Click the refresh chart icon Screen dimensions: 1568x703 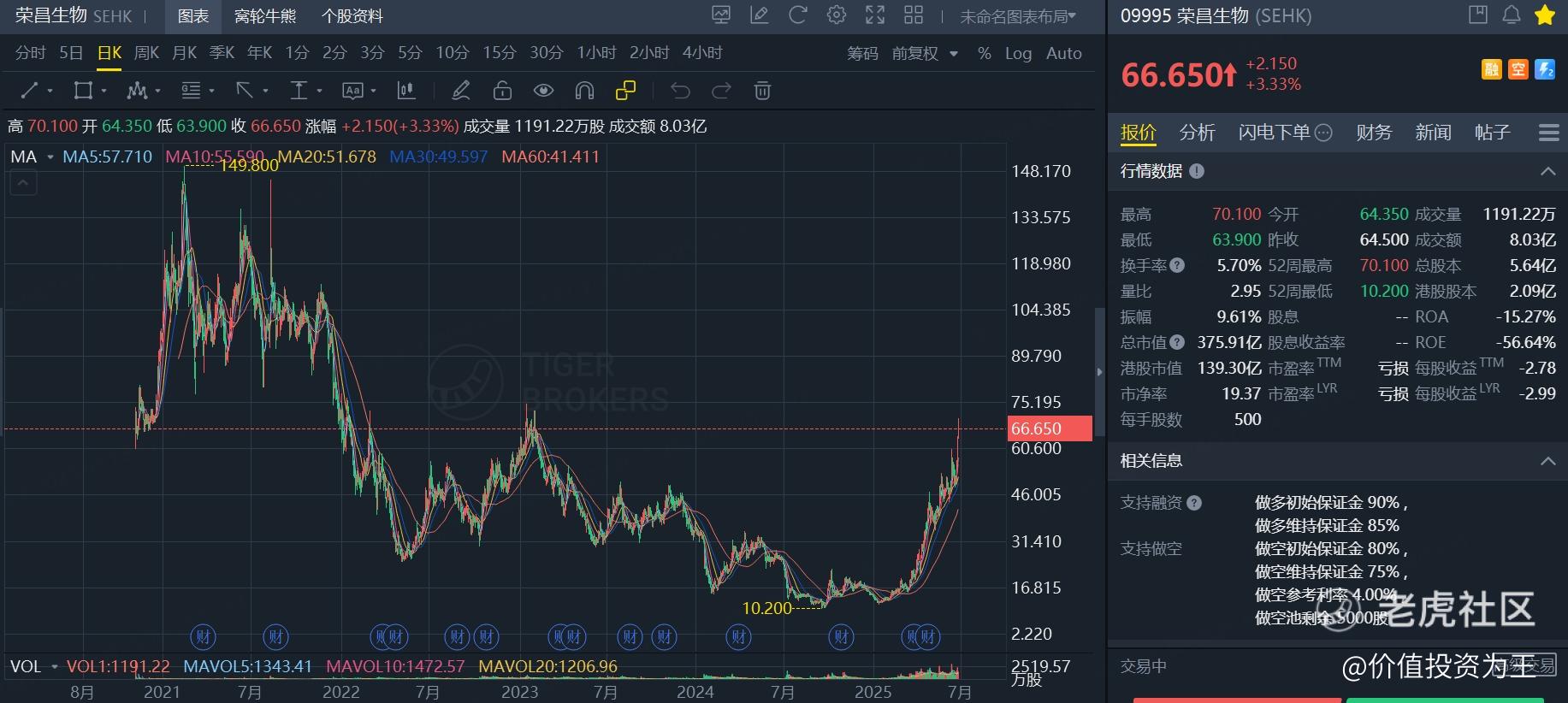click(797, 15)
